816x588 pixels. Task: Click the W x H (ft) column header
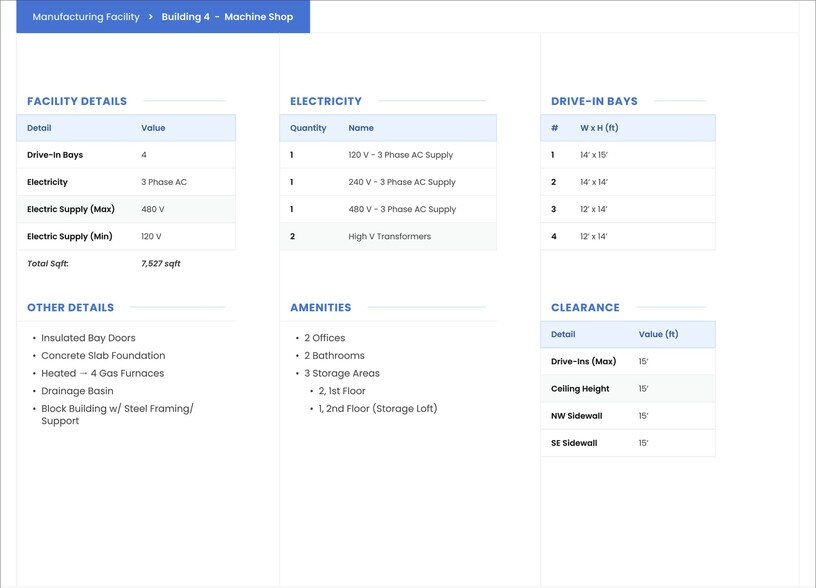tap(599, 128)
